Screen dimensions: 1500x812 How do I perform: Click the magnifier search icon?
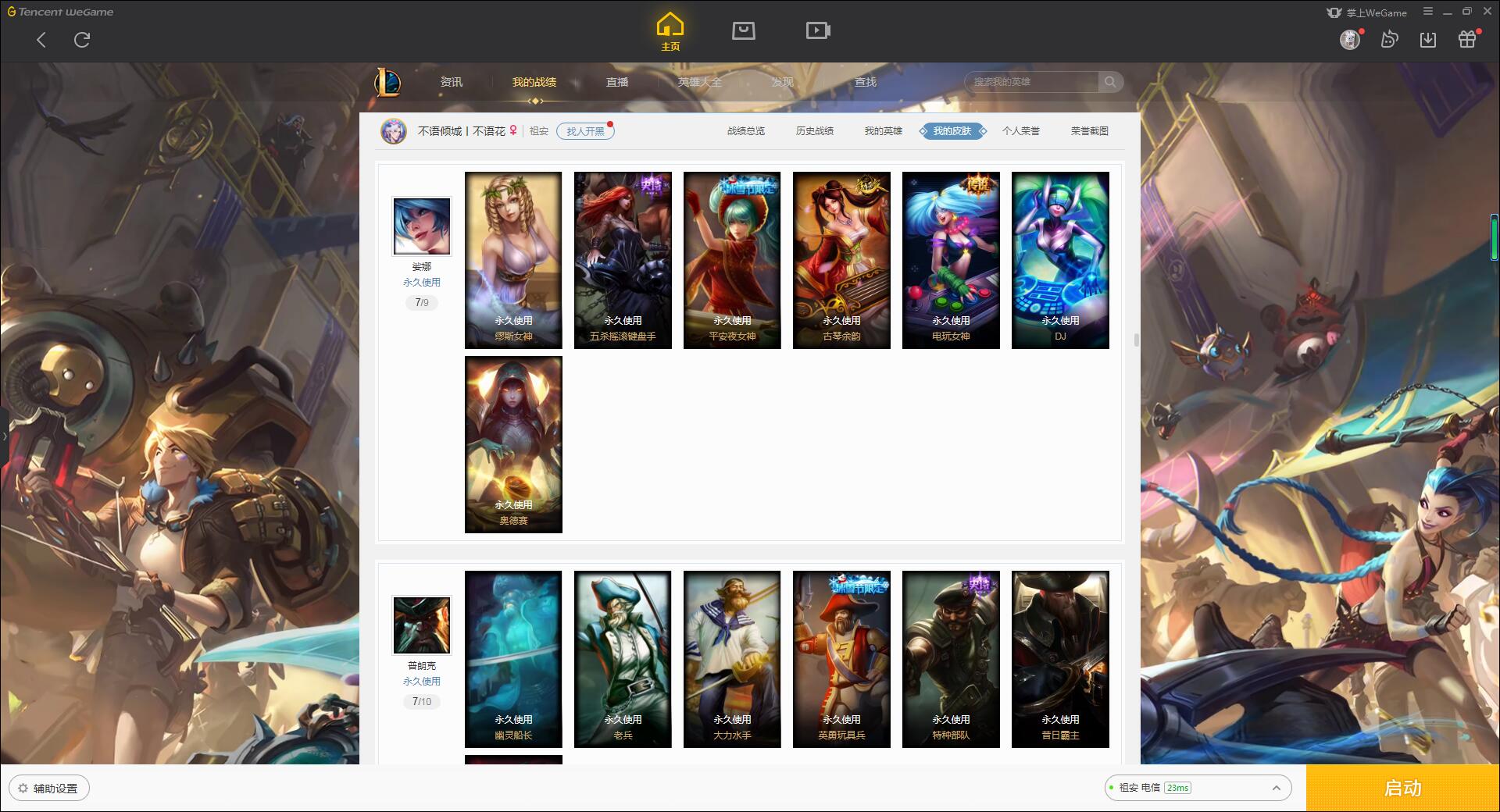click(x=1110, y=82)
